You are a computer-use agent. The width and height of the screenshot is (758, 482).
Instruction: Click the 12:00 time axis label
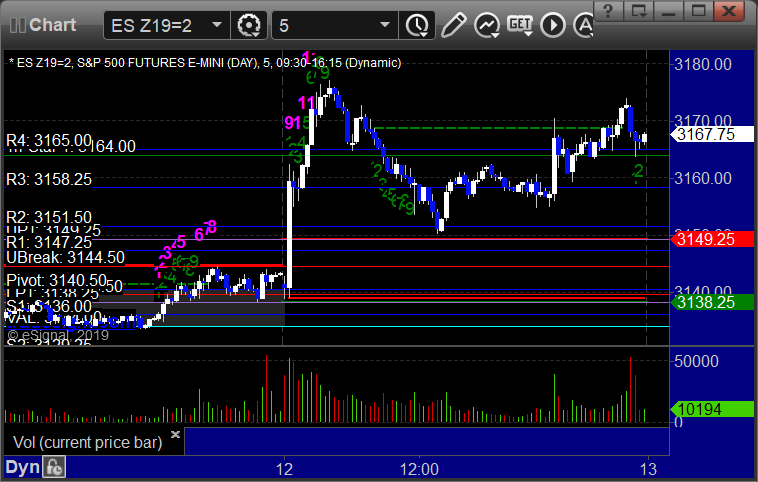(x=419, y=469)
